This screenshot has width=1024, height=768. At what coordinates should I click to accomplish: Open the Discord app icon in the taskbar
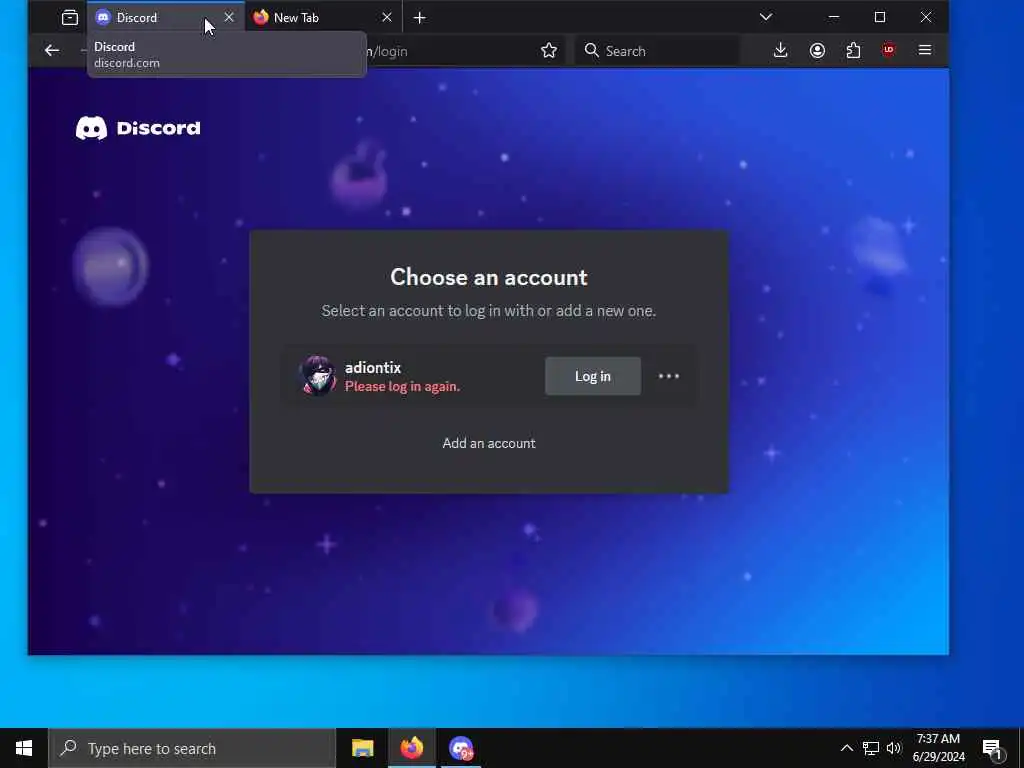461,748
